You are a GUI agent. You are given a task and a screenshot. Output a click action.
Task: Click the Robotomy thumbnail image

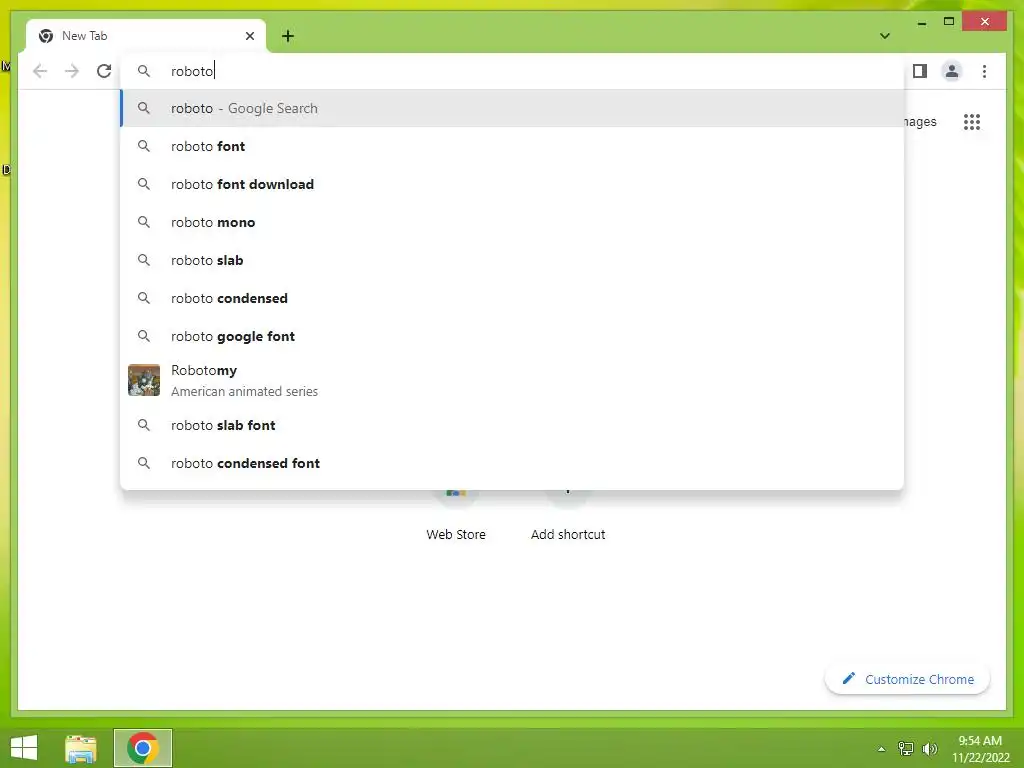[x=144, y=380]
